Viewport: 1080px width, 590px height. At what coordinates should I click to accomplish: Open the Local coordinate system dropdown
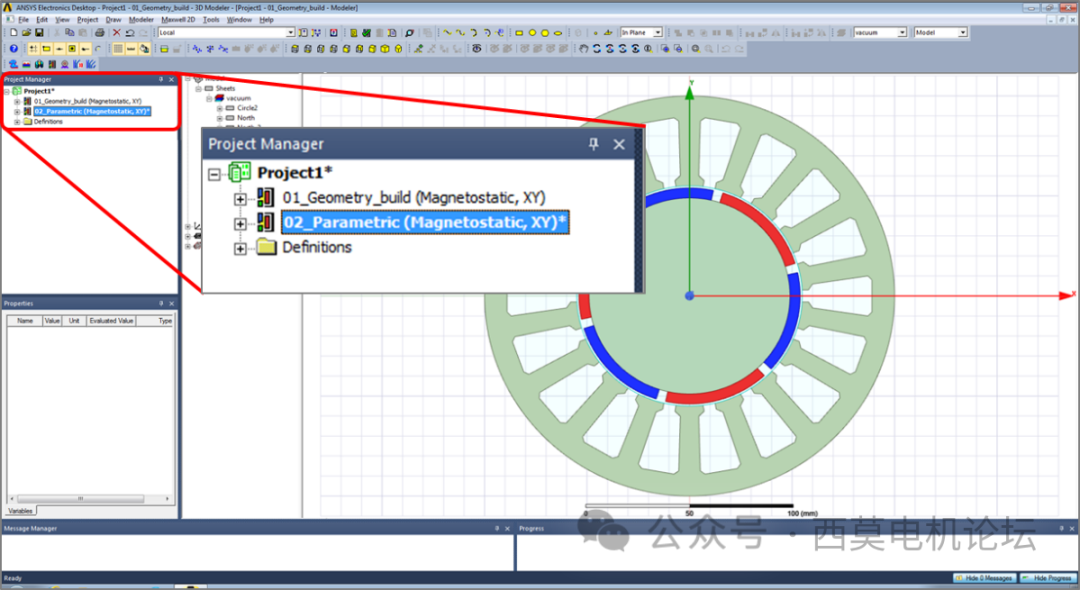click(x=291, y=33)
